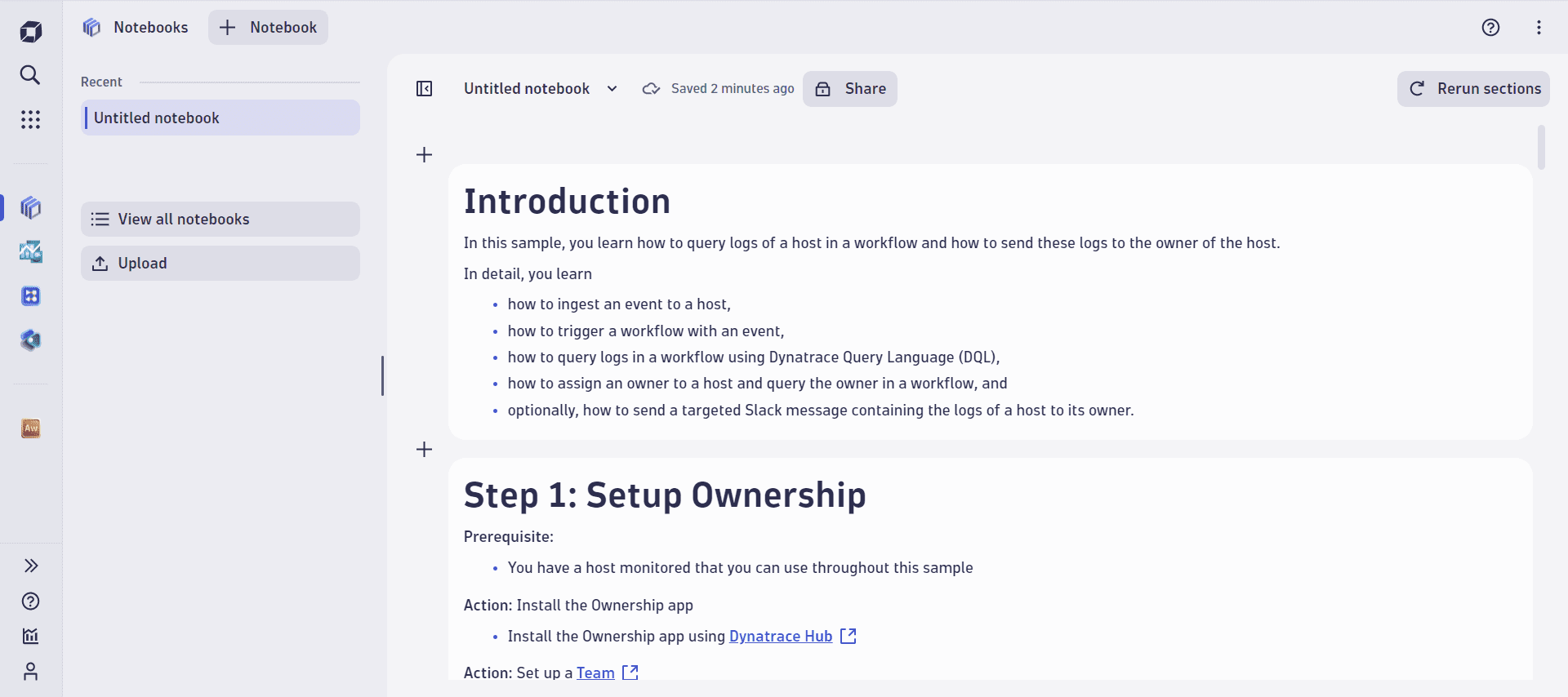The width and height of the screenshot is (1568, 697).
Task: Click the Dynatrace logo icon
Action: [x=30, y=32]
